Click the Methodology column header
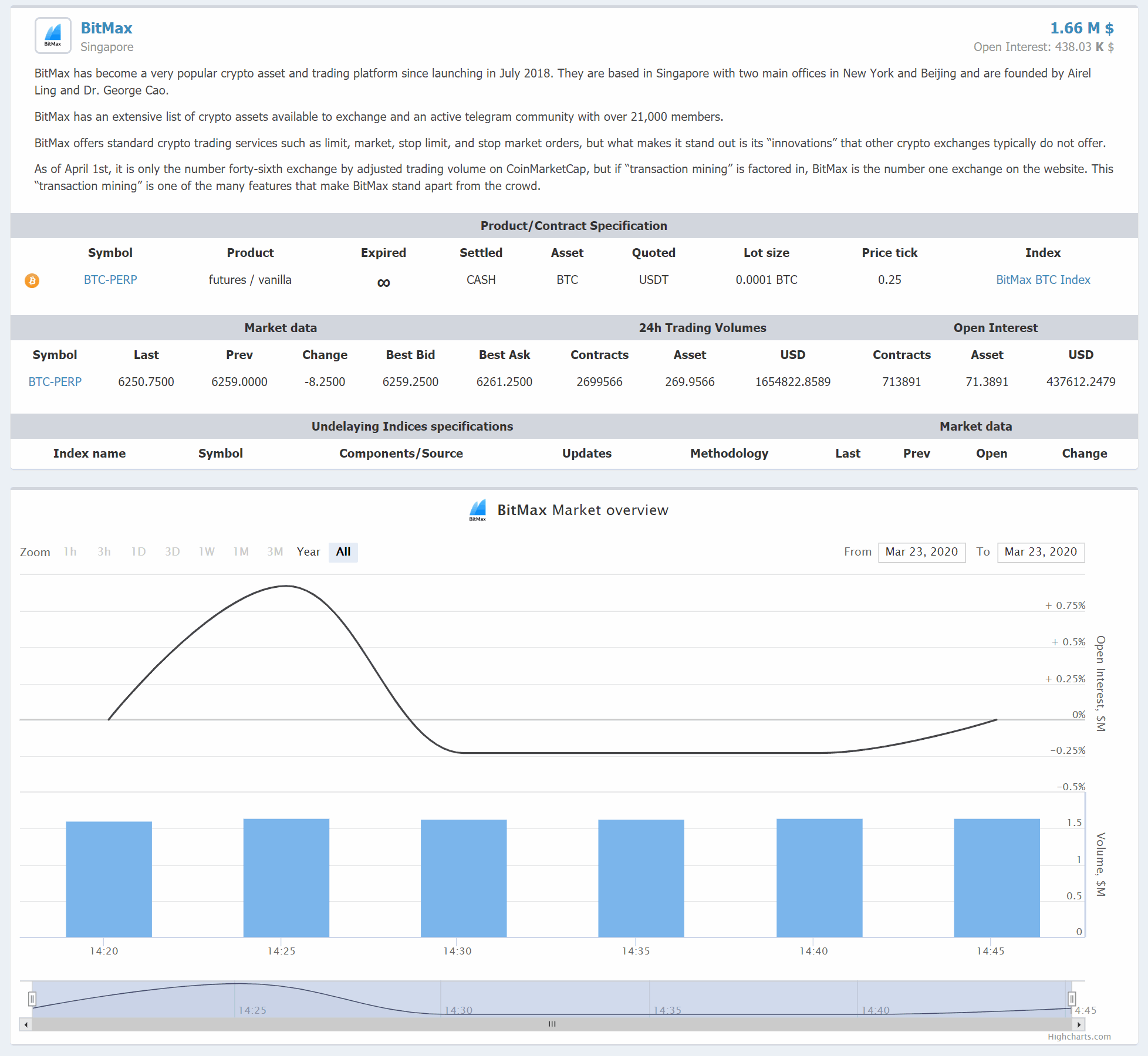This screenshot has height=1056, width=1148. coord(729,453)
